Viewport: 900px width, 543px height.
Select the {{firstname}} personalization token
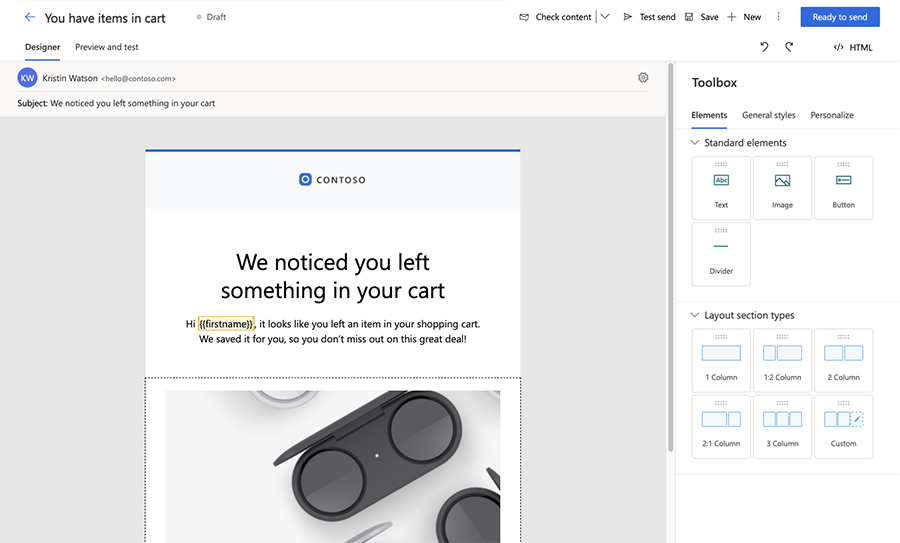click(226, 324)
